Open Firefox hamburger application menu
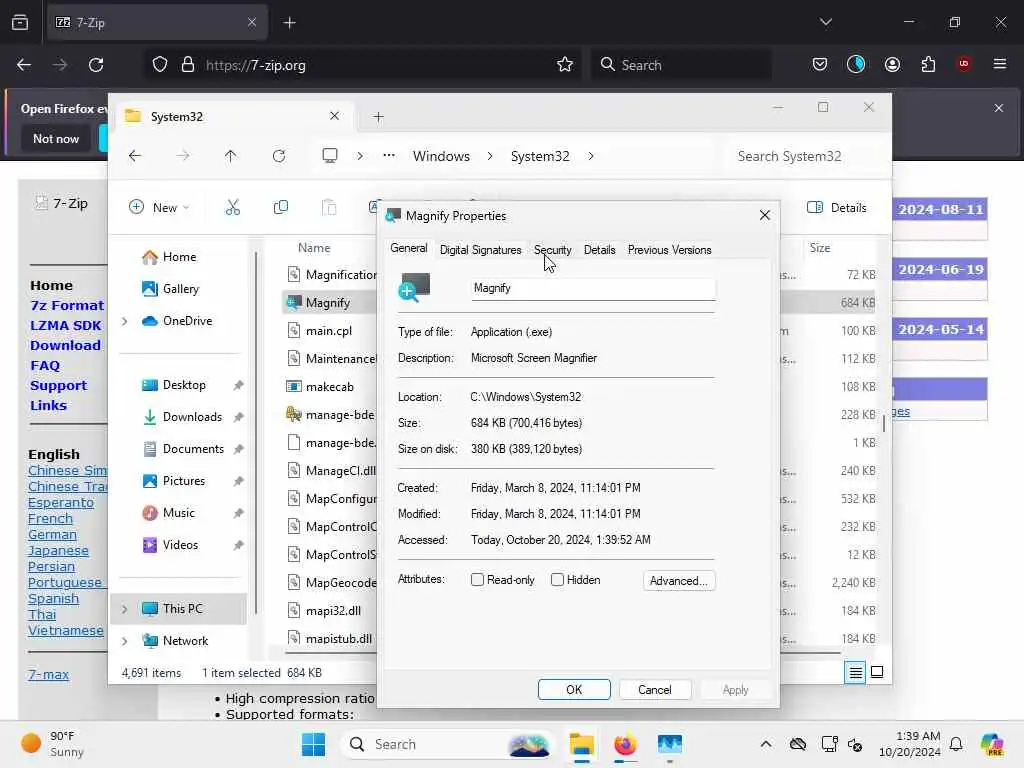The height and width of the screenshot is (768, 1024). 1000,64
